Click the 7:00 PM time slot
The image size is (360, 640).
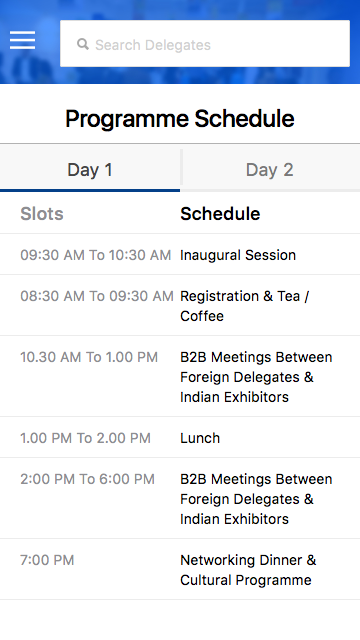[x=47, y=560]
